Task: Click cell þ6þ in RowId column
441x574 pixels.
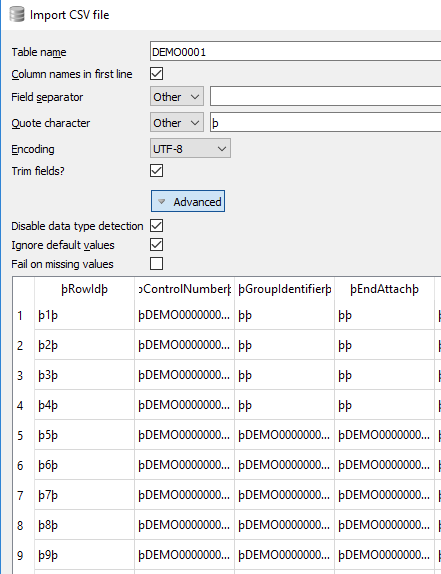Action: click(85, 465)
